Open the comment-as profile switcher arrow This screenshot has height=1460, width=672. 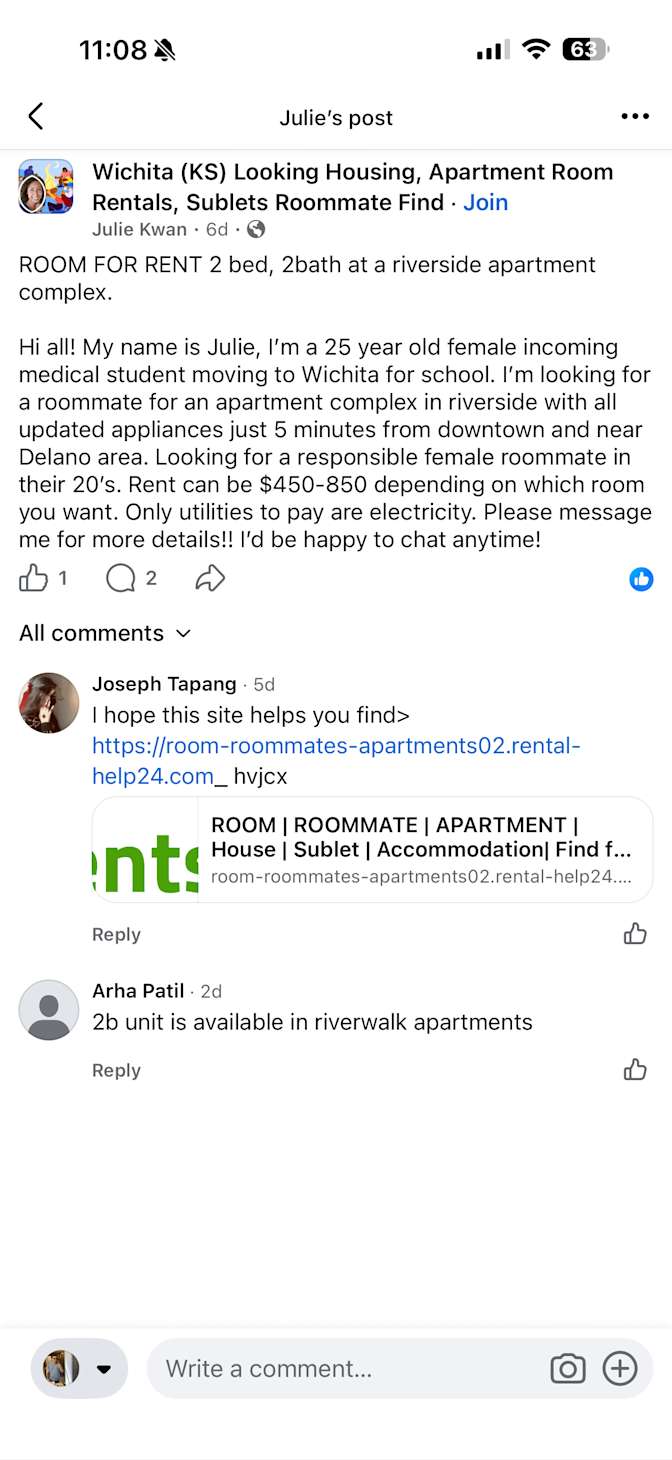(x=103, y=1369)
